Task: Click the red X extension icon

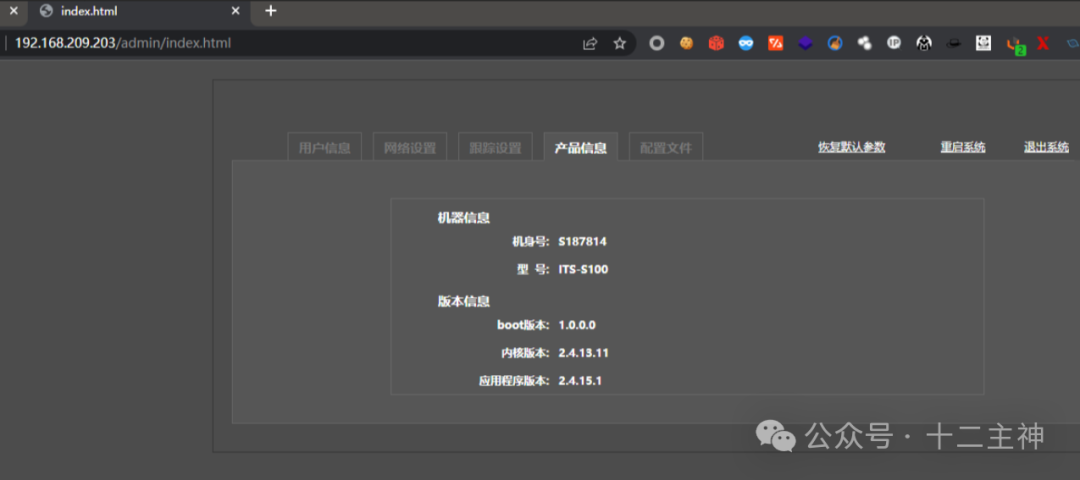Action: coord(1043,43)
